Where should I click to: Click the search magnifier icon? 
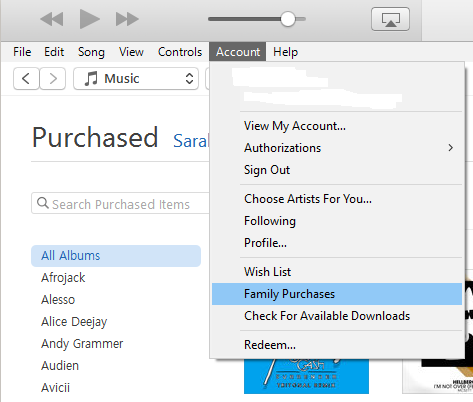[x=43, y=203]
